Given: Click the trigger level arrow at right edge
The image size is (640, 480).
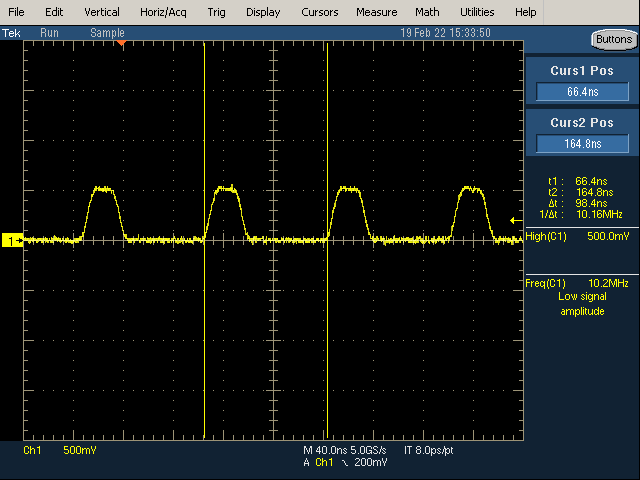Looking at the screenshot, I should 516,221.
